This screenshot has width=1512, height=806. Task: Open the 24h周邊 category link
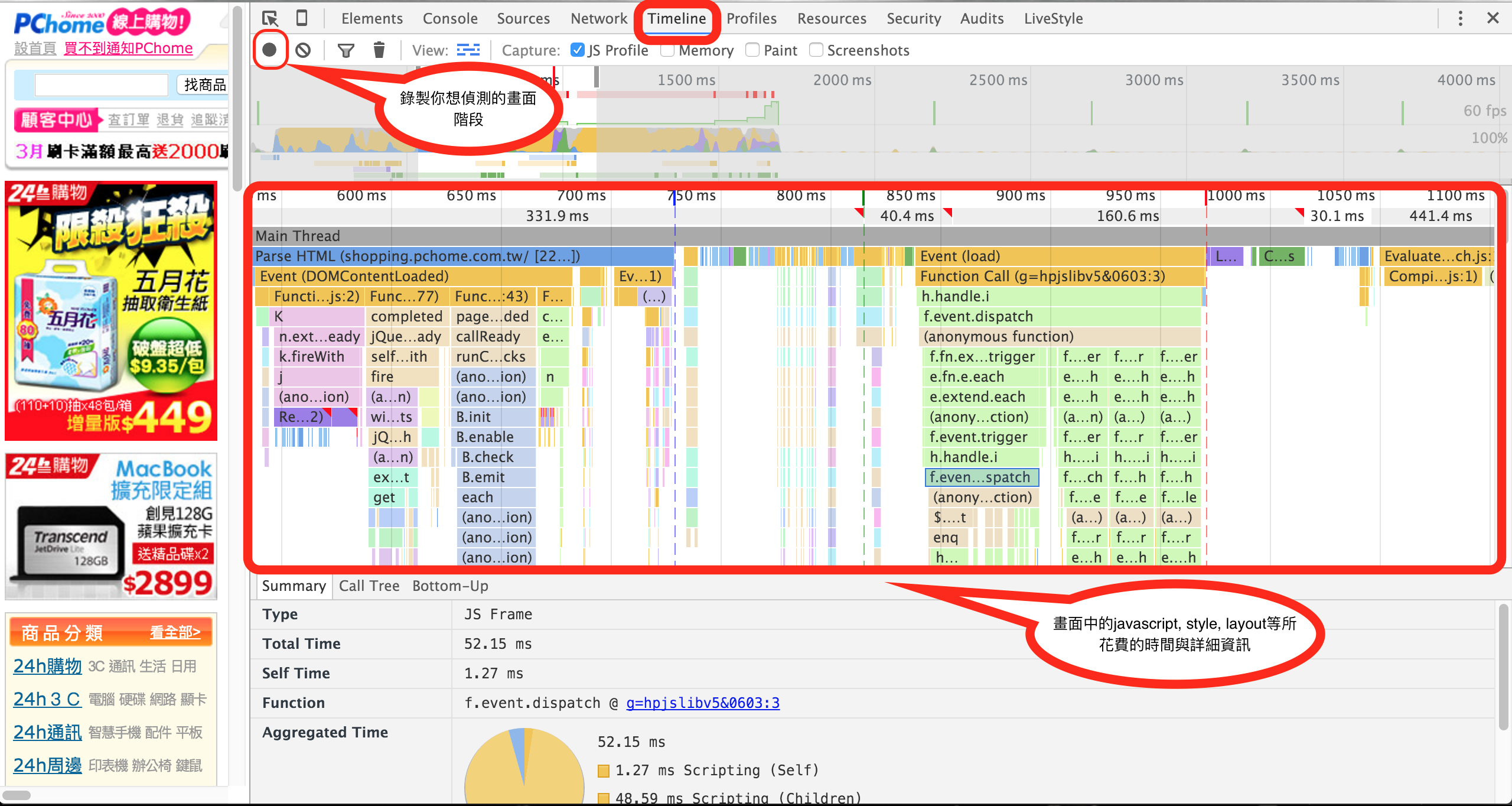pyautogui.click(x=47, y=765)
